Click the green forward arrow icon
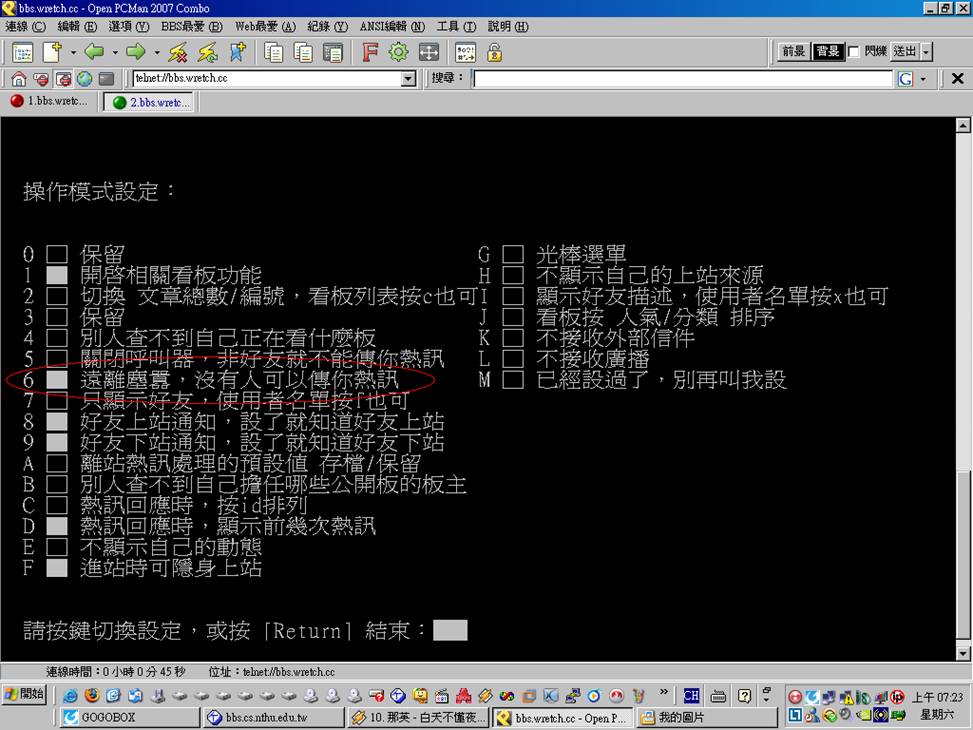Screen dimensions: 973x730 pos(136,52)
